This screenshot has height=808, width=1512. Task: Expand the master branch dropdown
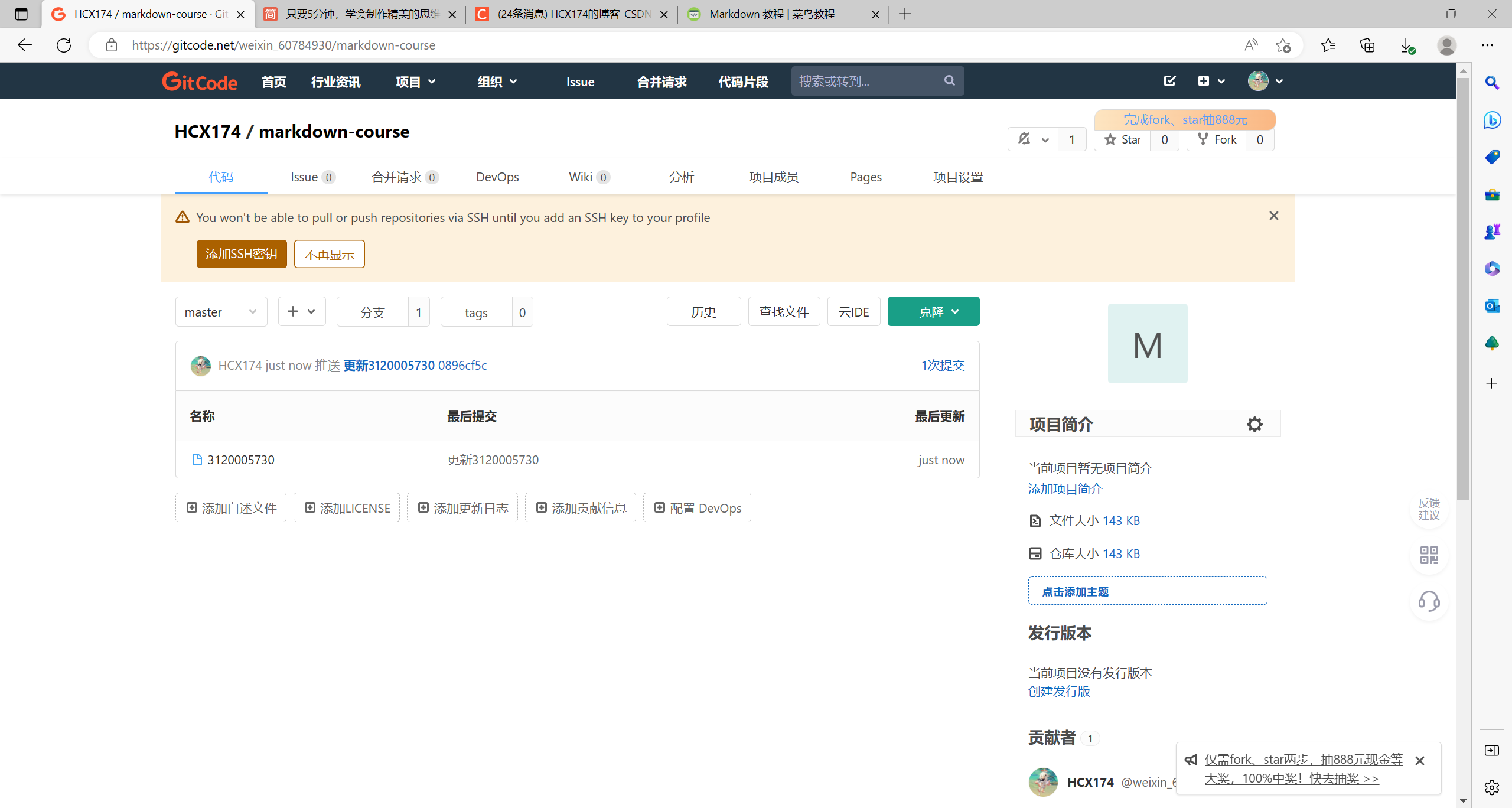(221, 312)
